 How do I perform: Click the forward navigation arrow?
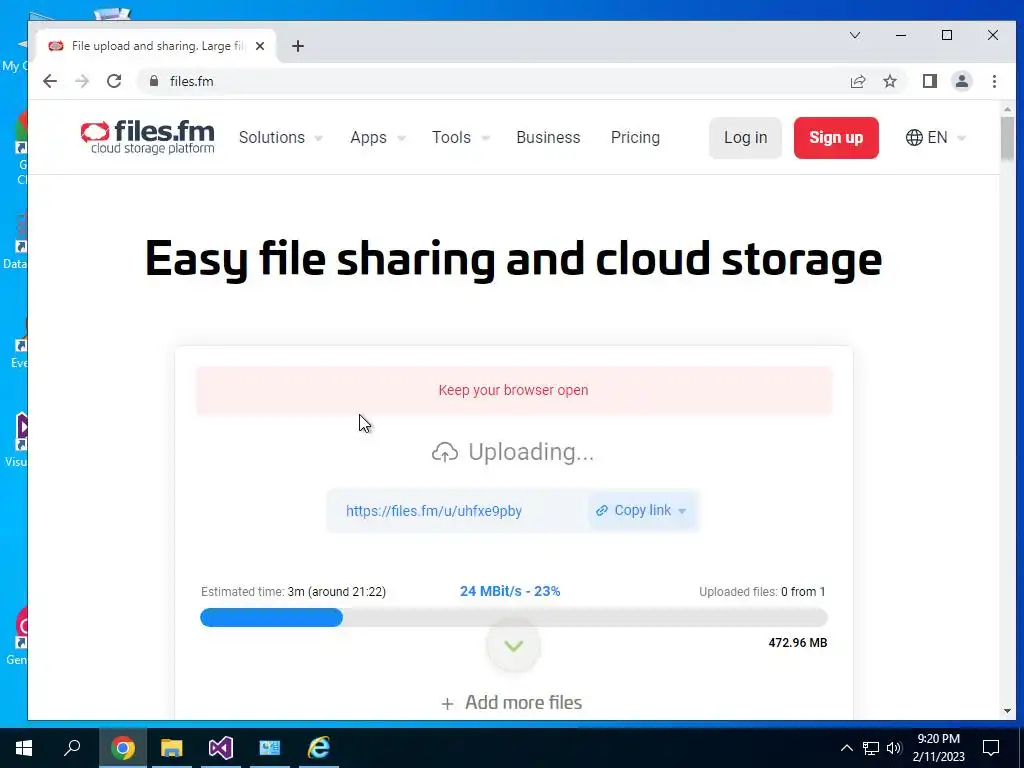point(82,81)
